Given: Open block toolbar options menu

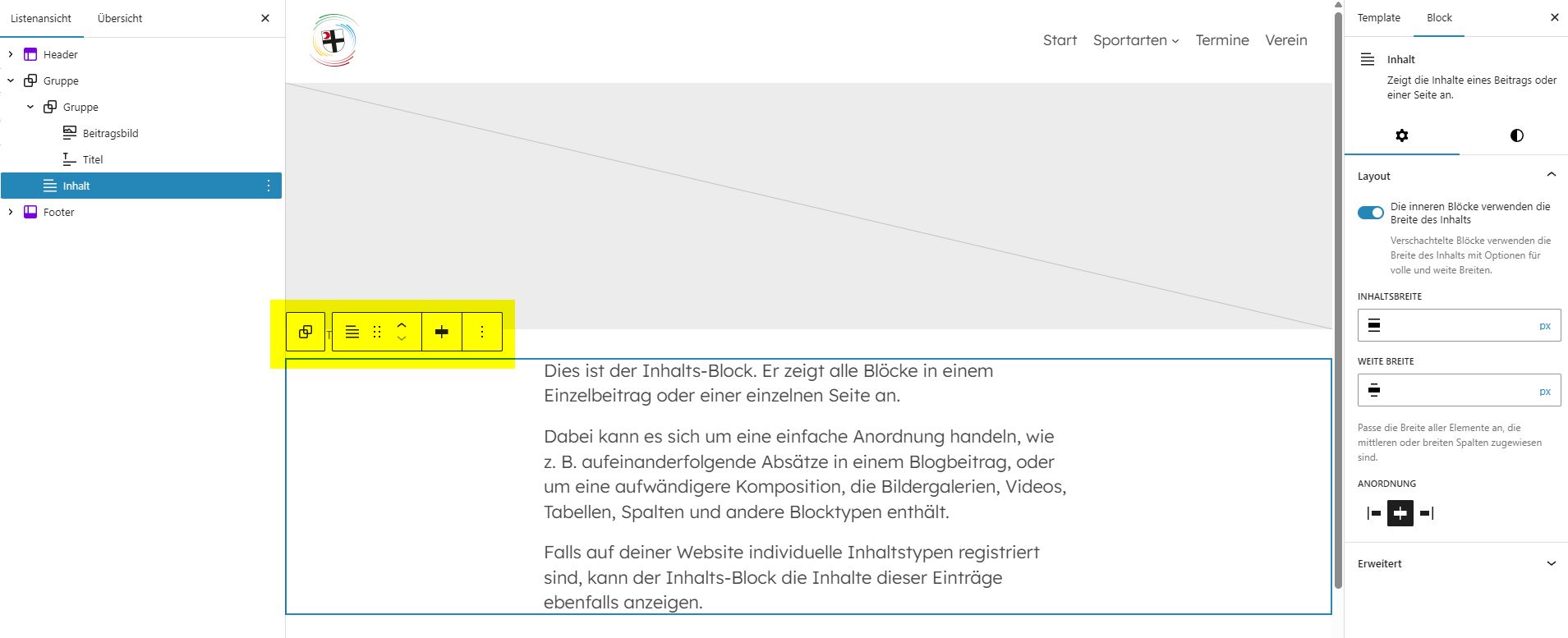Looking at the screenshot, I should [x=482, y=332].
